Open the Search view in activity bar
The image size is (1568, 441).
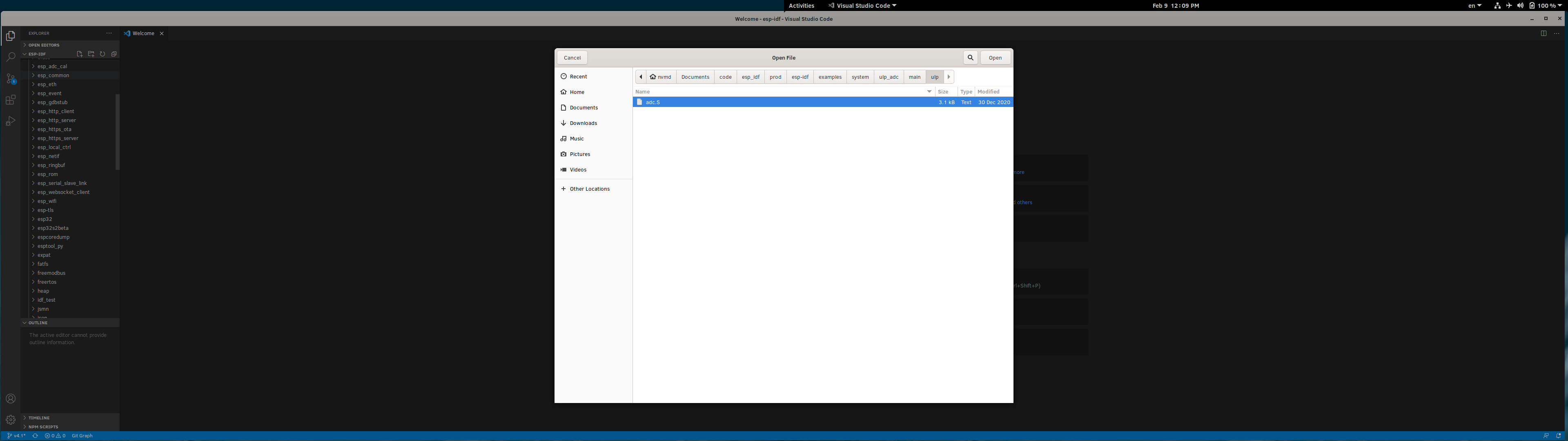pos(10,57)
